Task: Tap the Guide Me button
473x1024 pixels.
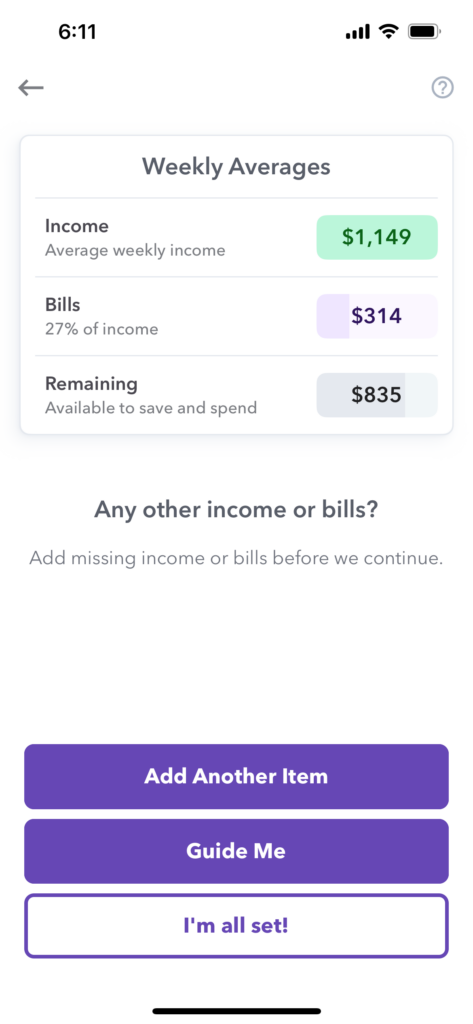Action: coord(236,851)
